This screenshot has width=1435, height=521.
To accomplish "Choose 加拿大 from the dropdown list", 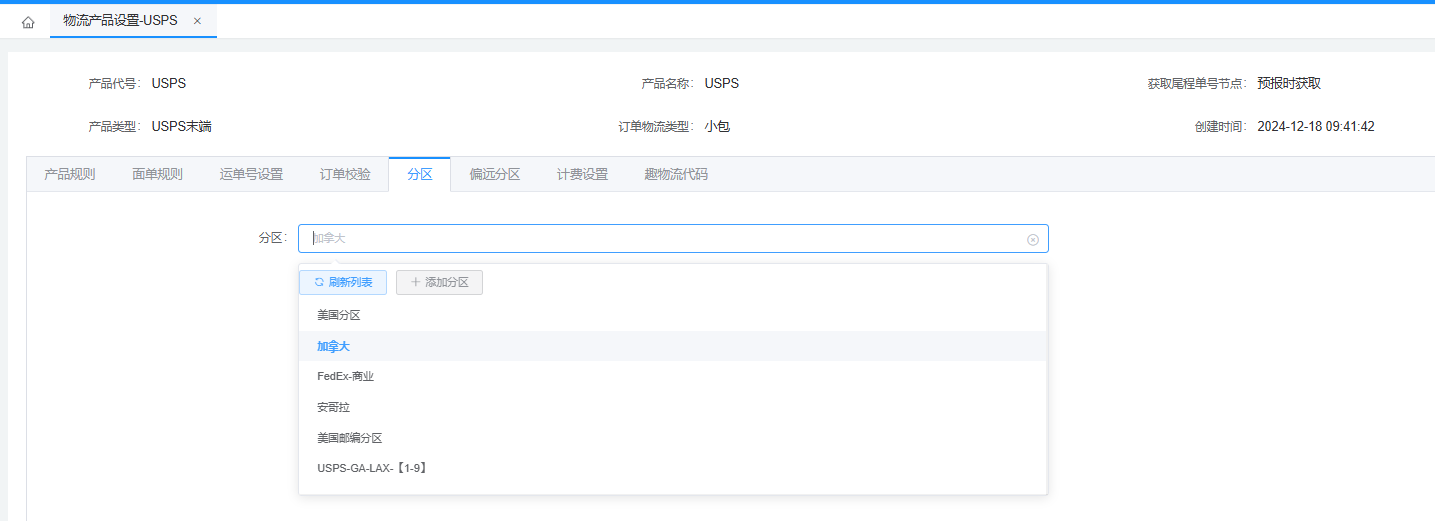I will click(673, 346).
